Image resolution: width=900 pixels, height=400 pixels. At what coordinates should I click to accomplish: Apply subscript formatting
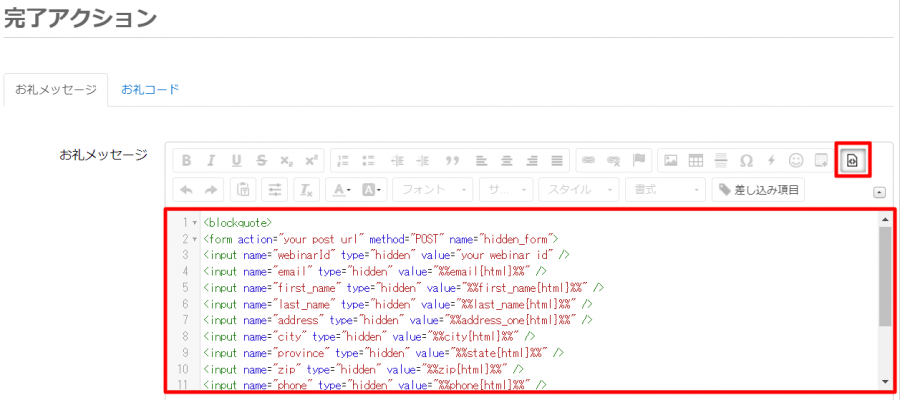coord(286,161)
